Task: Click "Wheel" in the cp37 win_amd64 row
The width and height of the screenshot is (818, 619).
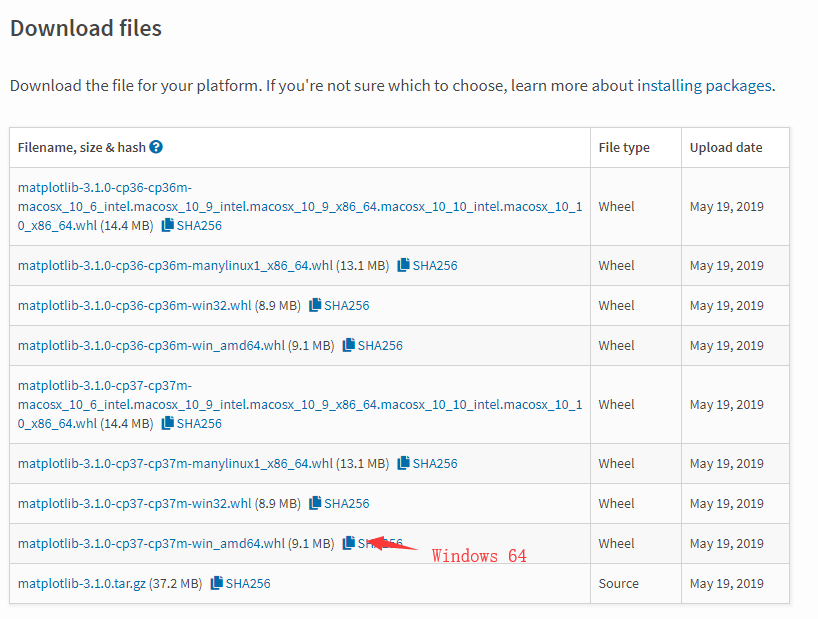Action: pos(617,543)
